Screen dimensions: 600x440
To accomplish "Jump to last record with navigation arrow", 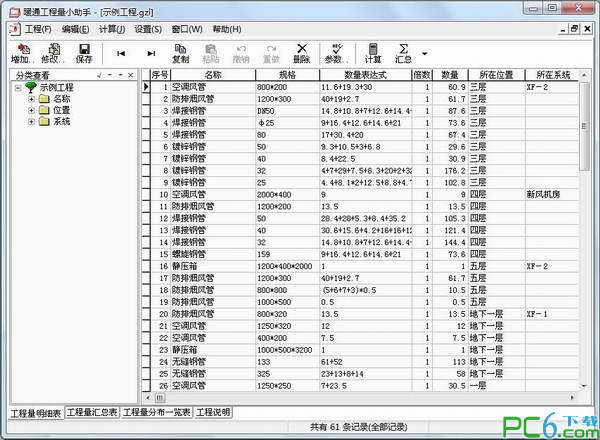I will 151,53.
